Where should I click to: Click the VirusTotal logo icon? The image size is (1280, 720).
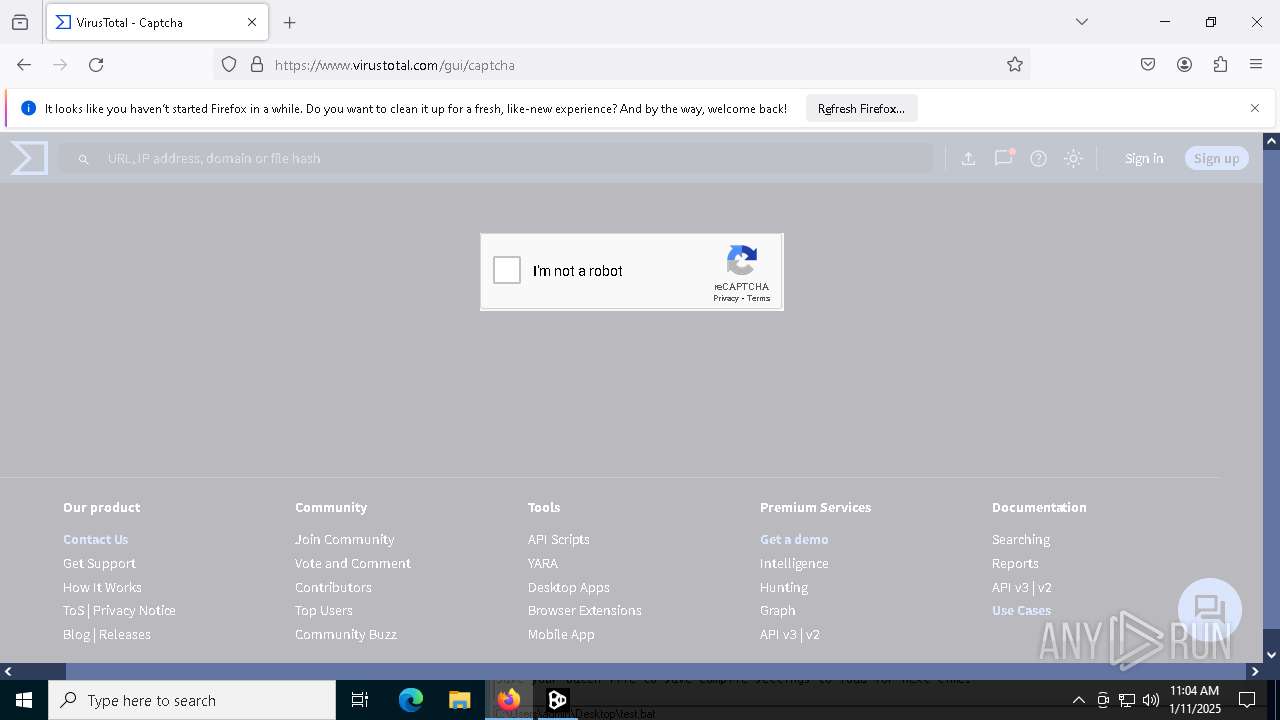[29, 158]
